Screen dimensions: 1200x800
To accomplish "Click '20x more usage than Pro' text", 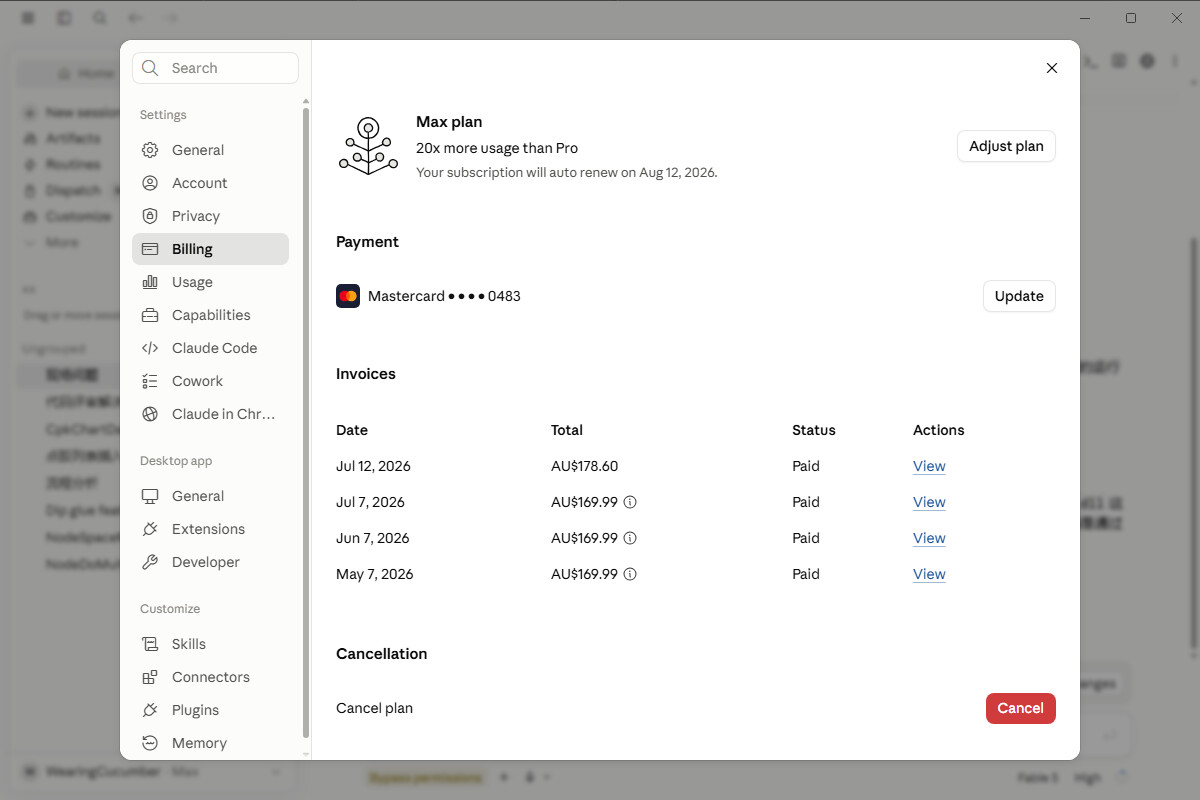I will 497,148.
